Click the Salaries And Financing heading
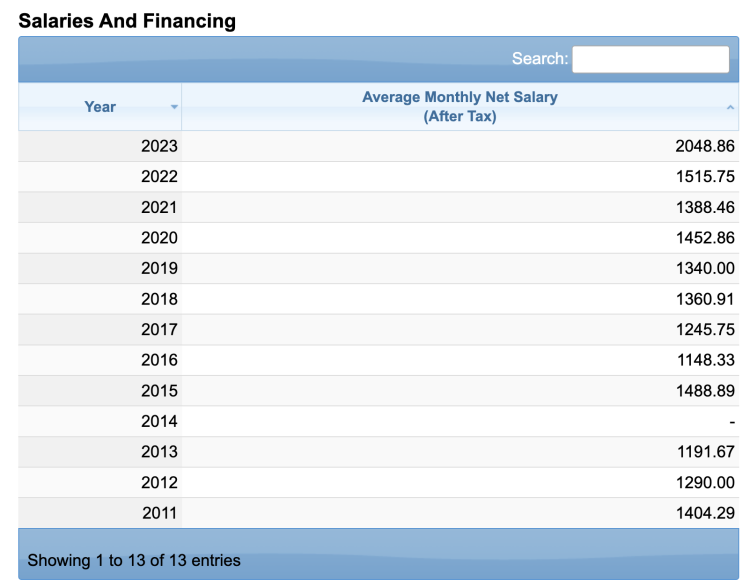 (x=127, y=20)
